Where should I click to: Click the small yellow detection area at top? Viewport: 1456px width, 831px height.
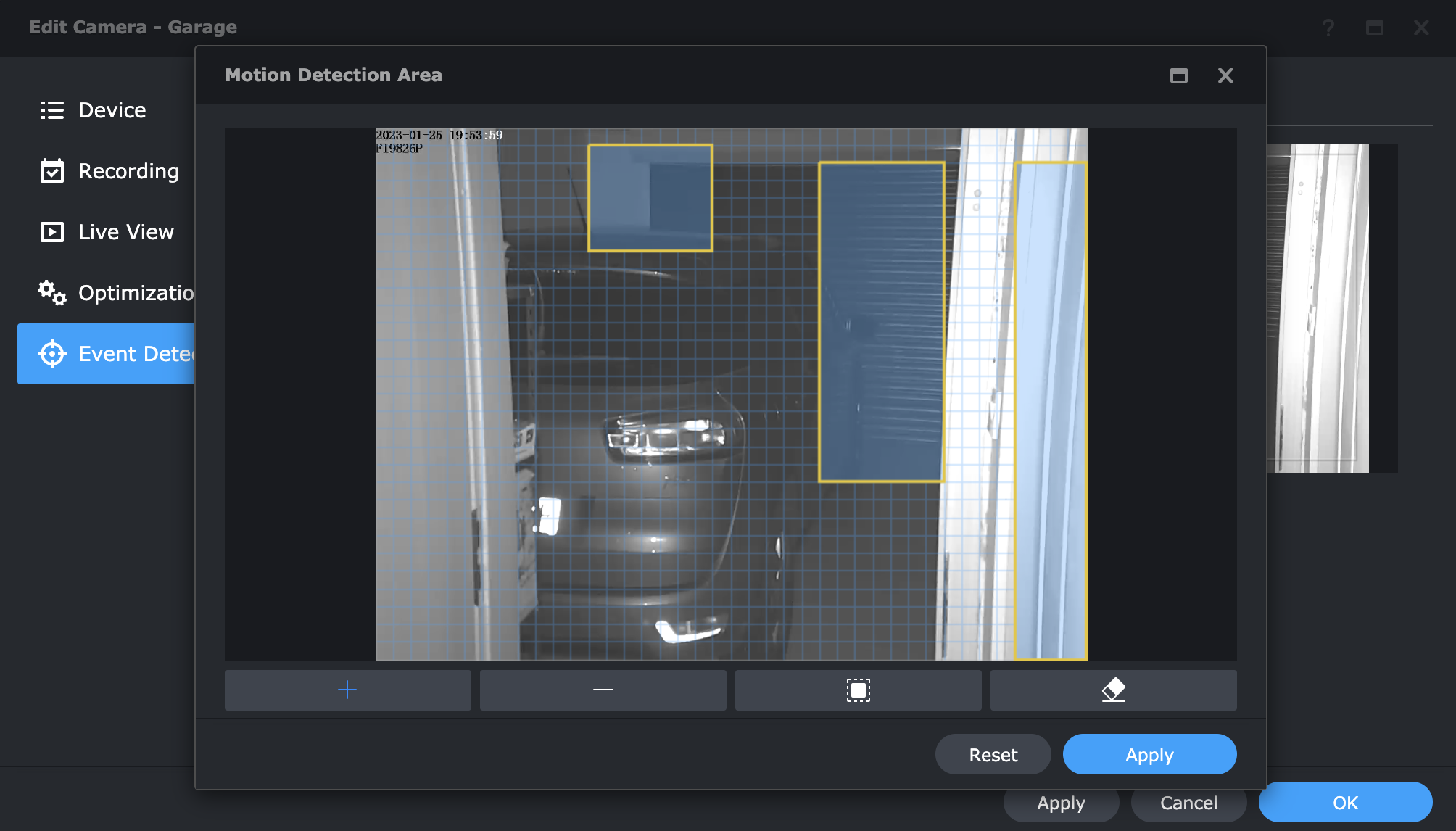pos(650,198)
